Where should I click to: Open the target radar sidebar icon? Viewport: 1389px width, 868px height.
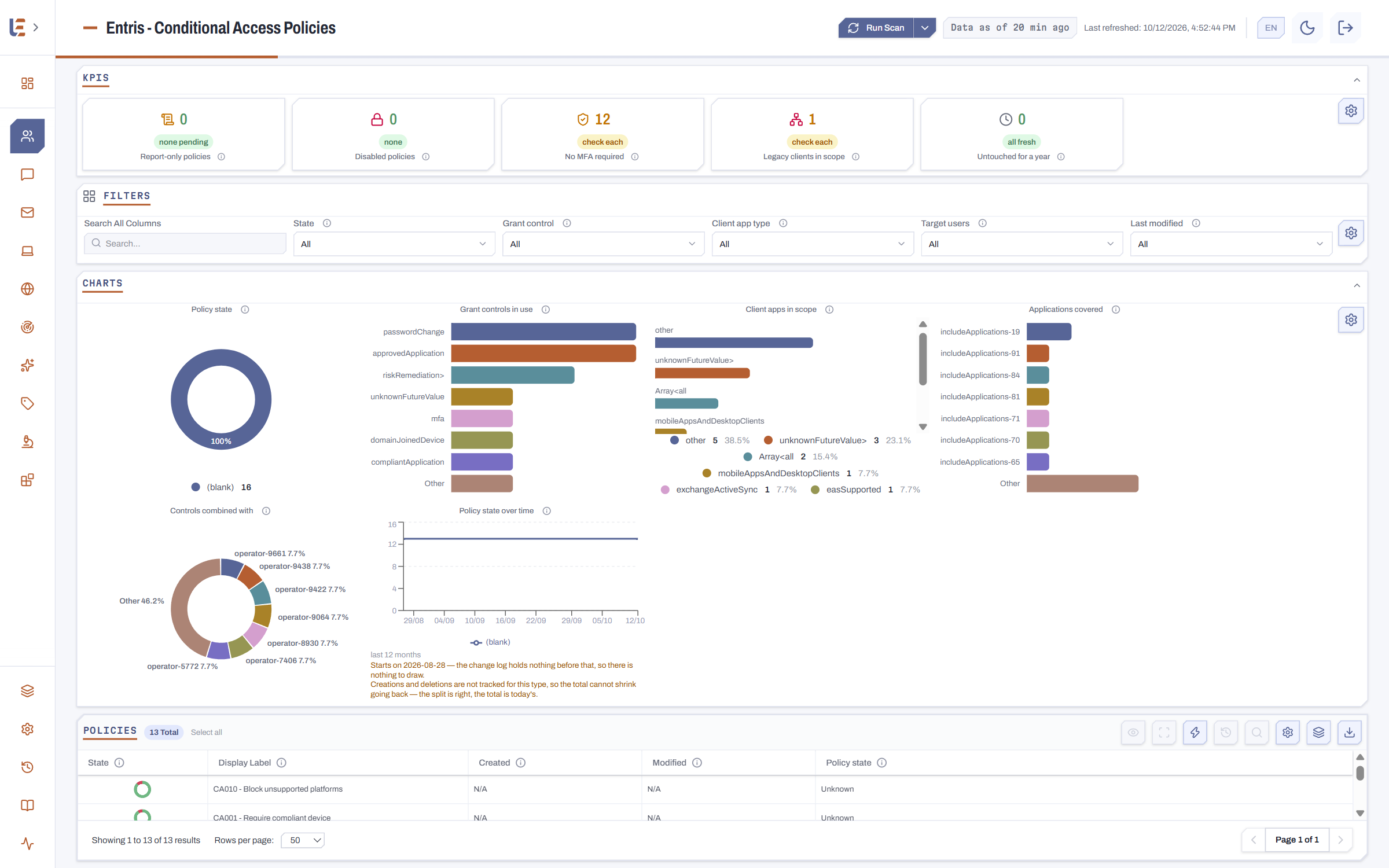tap(27, 327)
